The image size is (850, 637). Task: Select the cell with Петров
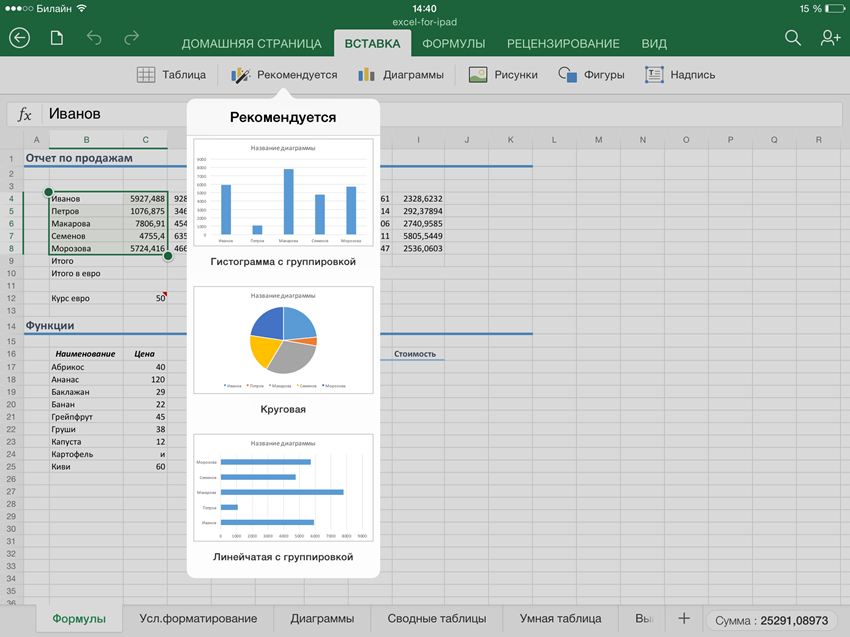(x=86, y=211)
